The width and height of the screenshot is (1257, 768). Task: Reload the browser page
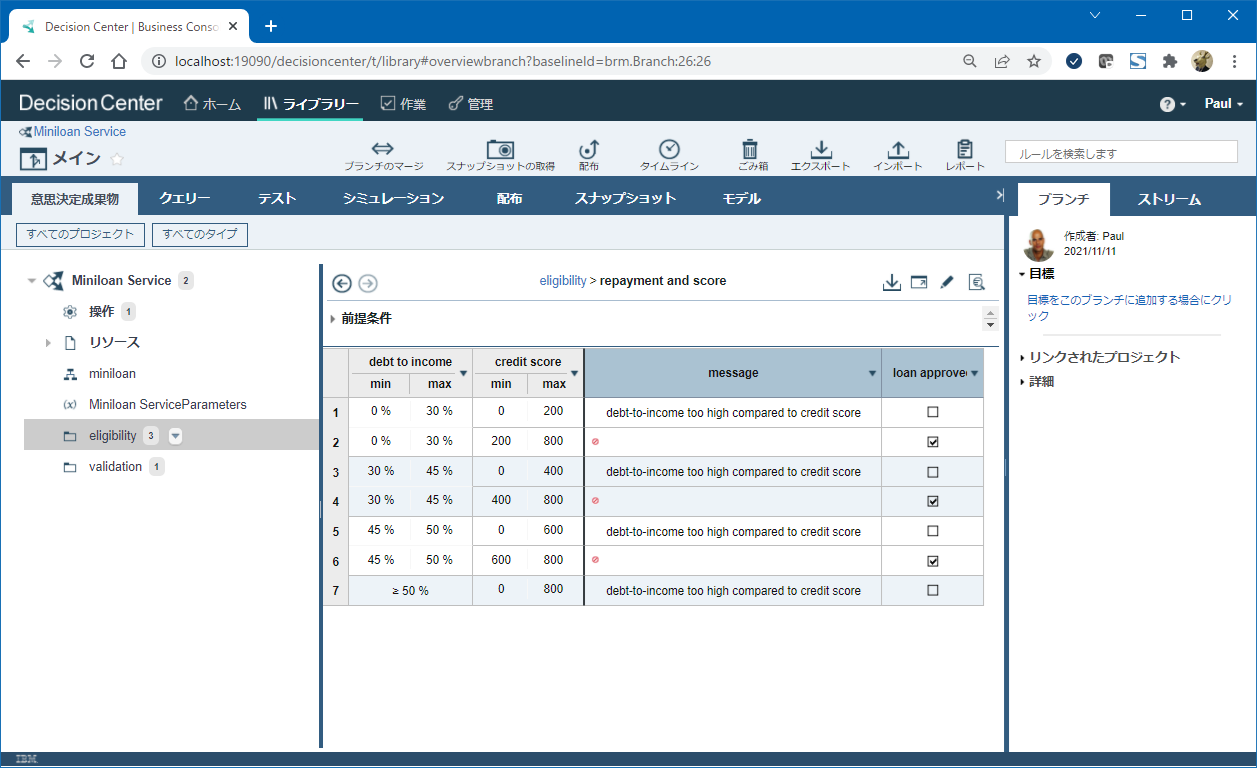click(x=87, y=61)
